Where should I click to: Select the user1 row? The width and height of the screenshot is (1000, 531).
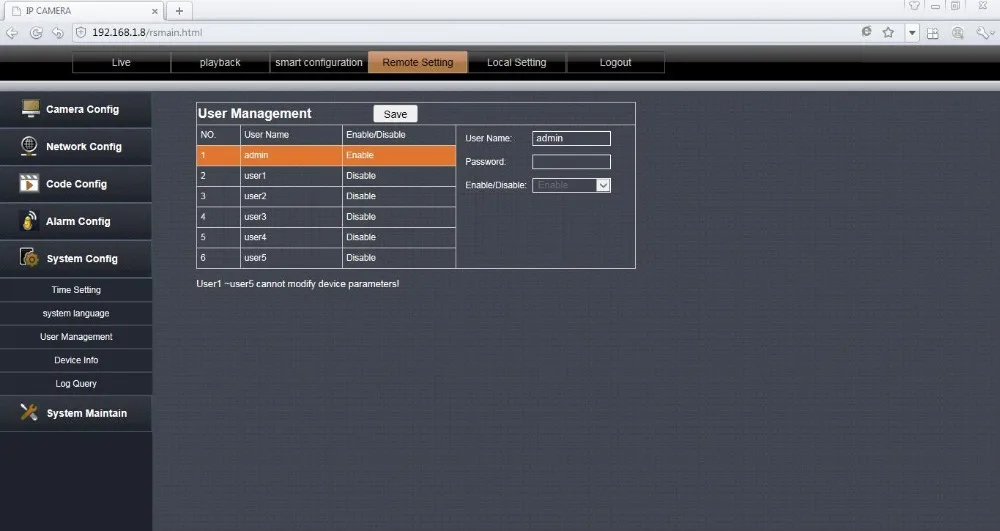pyautogui.click(x=326, y=176)
